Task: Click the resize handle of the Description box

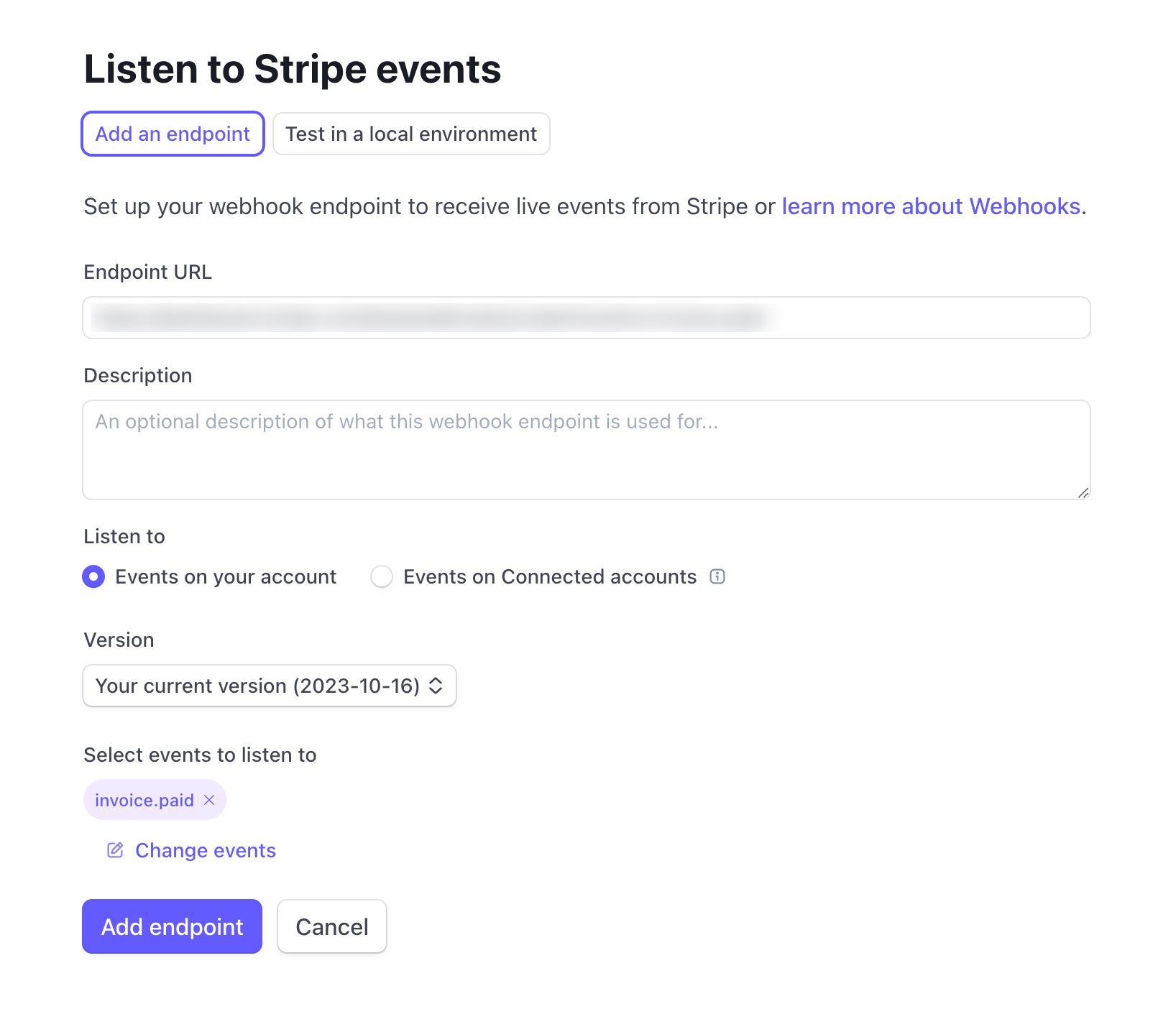Action: [1083, 492]
